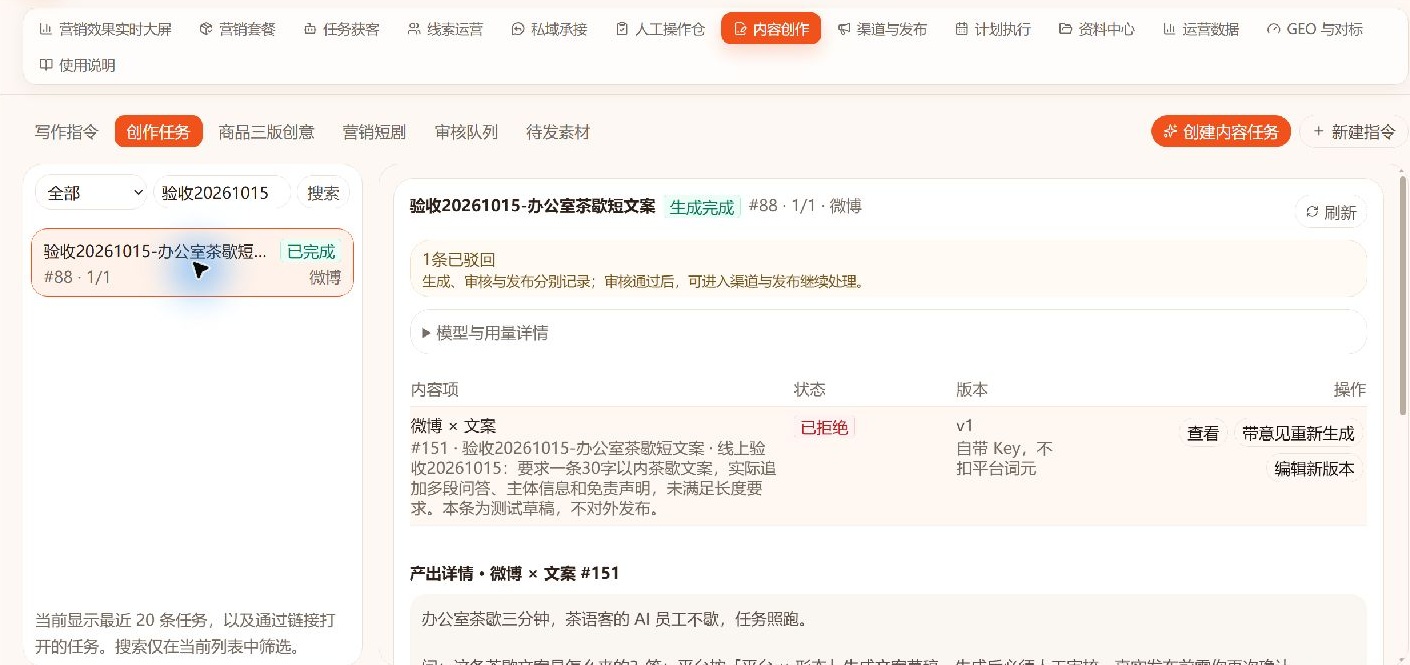1410x665 pixels.
Task: Click 微博 × 文案 content item title
Action: (453, 426)
